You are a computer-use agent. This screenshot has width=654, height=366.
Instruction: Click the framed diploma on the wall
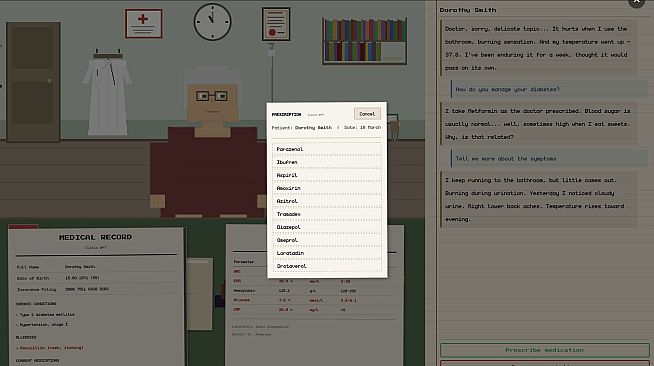pyautogui.click(x=276, y=24)
